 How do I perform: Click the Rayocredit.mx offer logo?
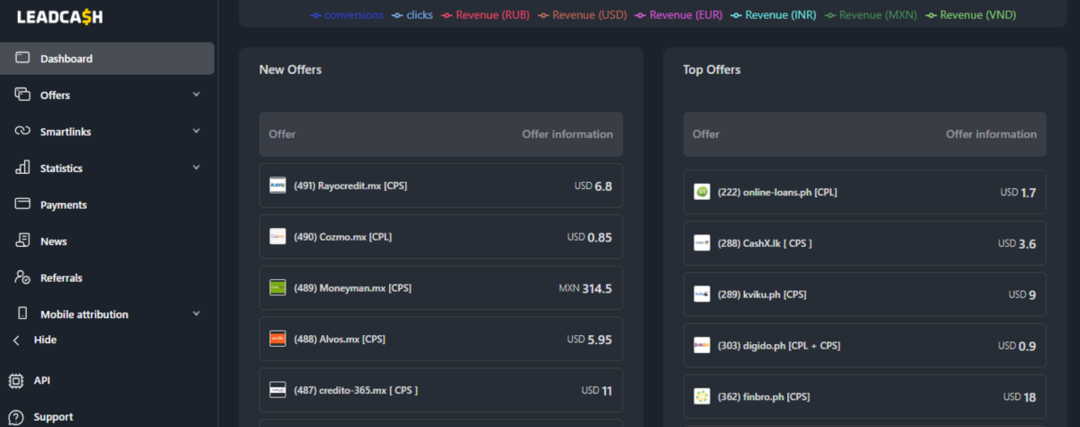tap(278, 185)
